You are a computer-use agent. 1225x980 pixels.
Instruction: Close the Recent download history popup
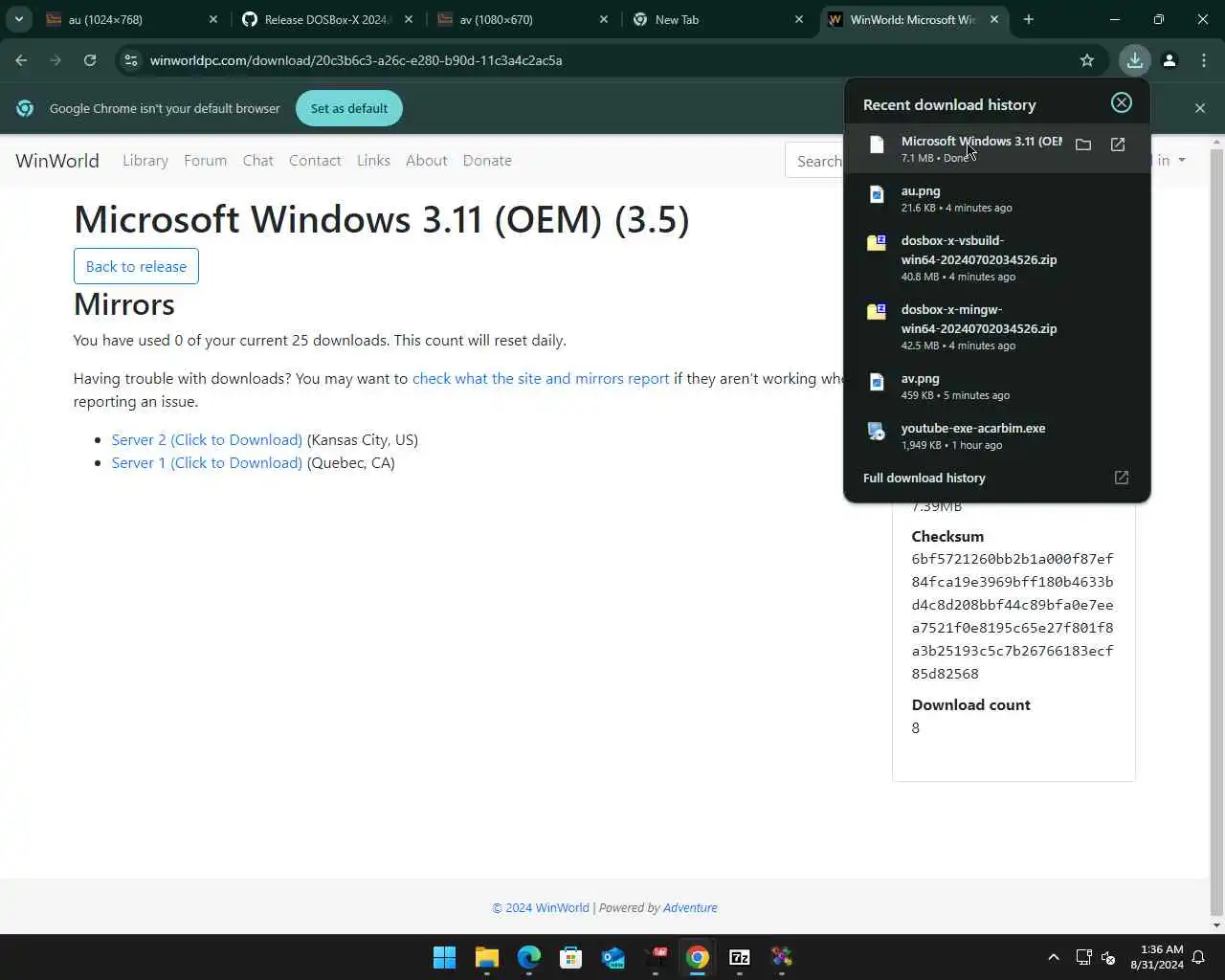point(1122,103)
